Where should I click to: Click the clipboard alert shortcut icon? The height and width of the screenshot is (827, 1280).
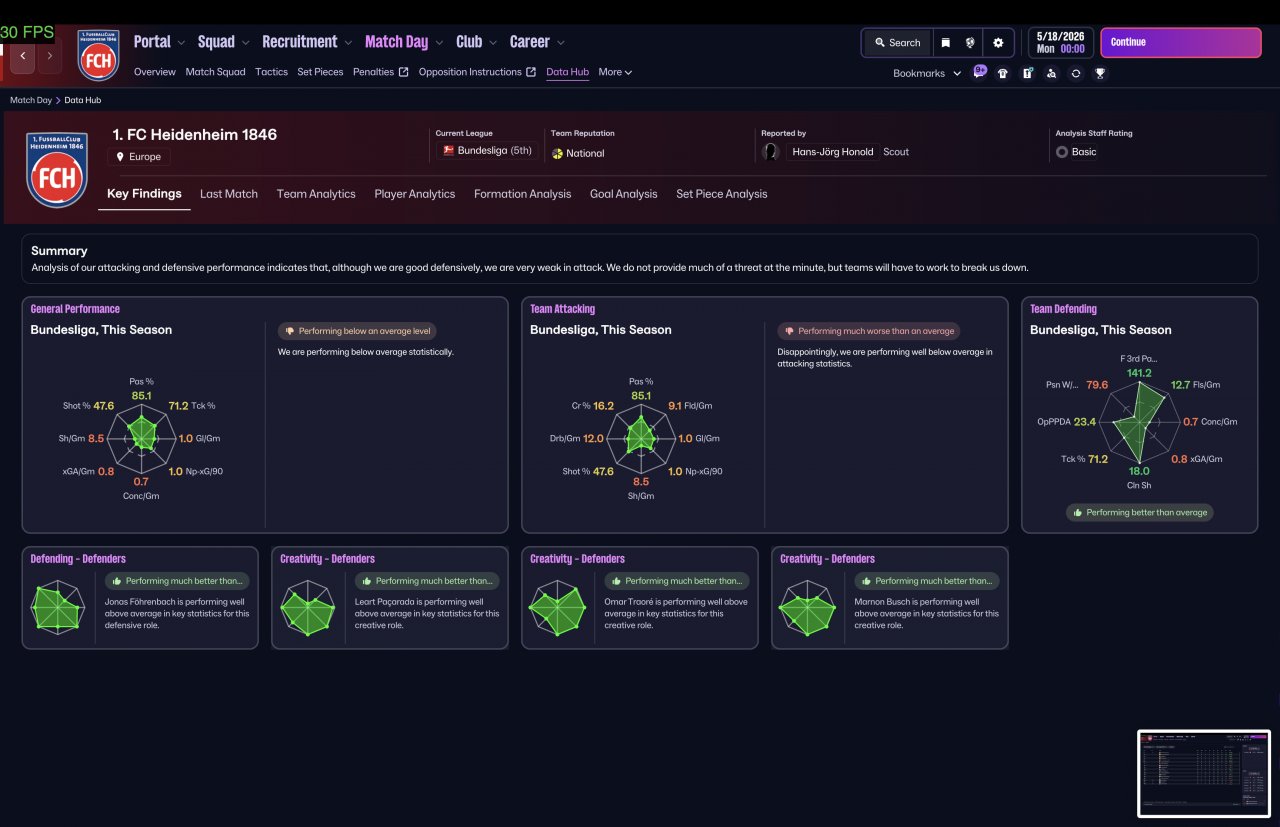1027,73
